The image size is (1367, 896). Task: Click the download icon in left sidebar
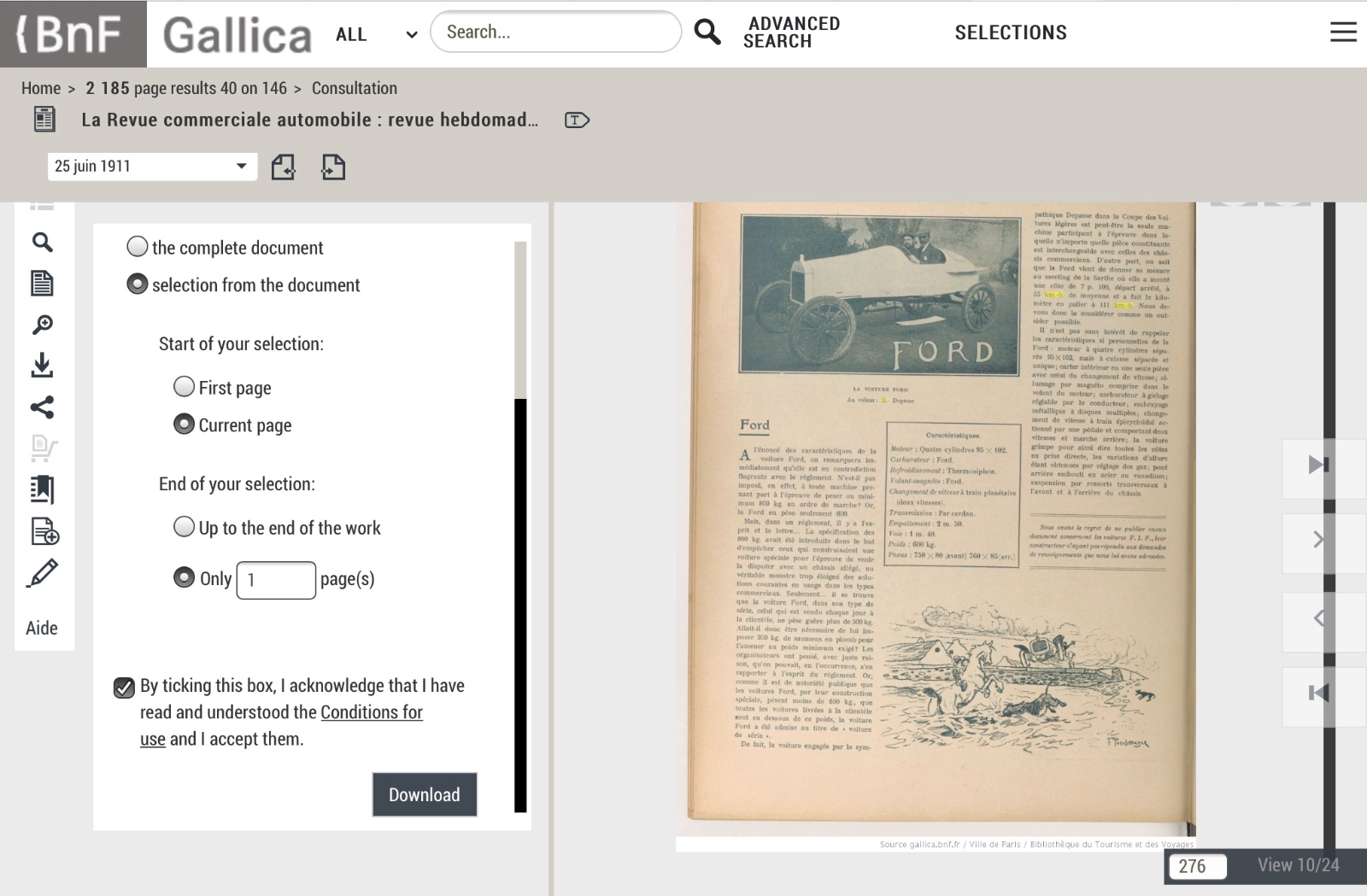click(42, 366)
